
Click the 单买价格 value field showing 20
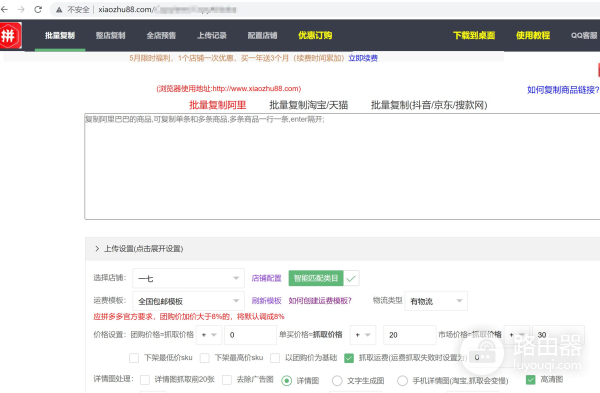point(409,335)
